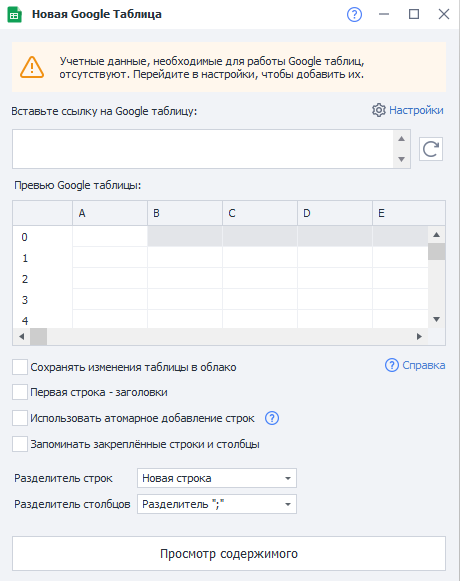
Task: Open the Настройки link
Action: click(x=416, y=110)
